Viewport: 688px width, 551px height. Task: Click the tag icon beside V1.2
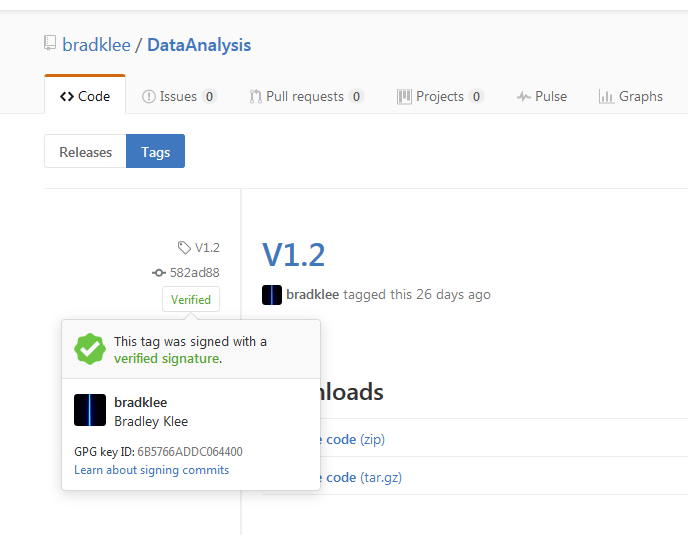(184, 247)
